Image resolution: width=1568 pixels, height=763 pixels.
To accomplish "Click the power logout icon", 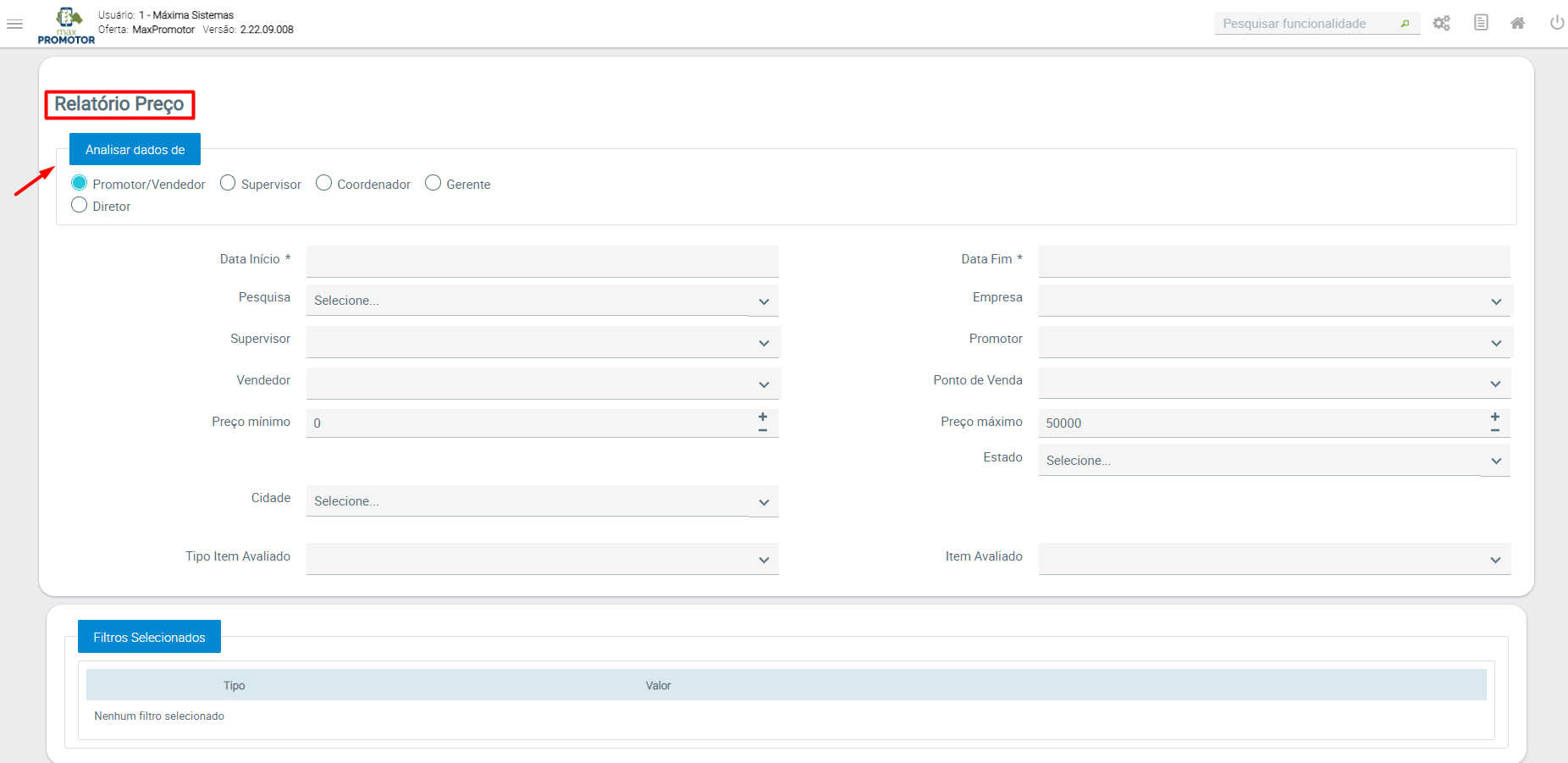I will (1557, 23).
